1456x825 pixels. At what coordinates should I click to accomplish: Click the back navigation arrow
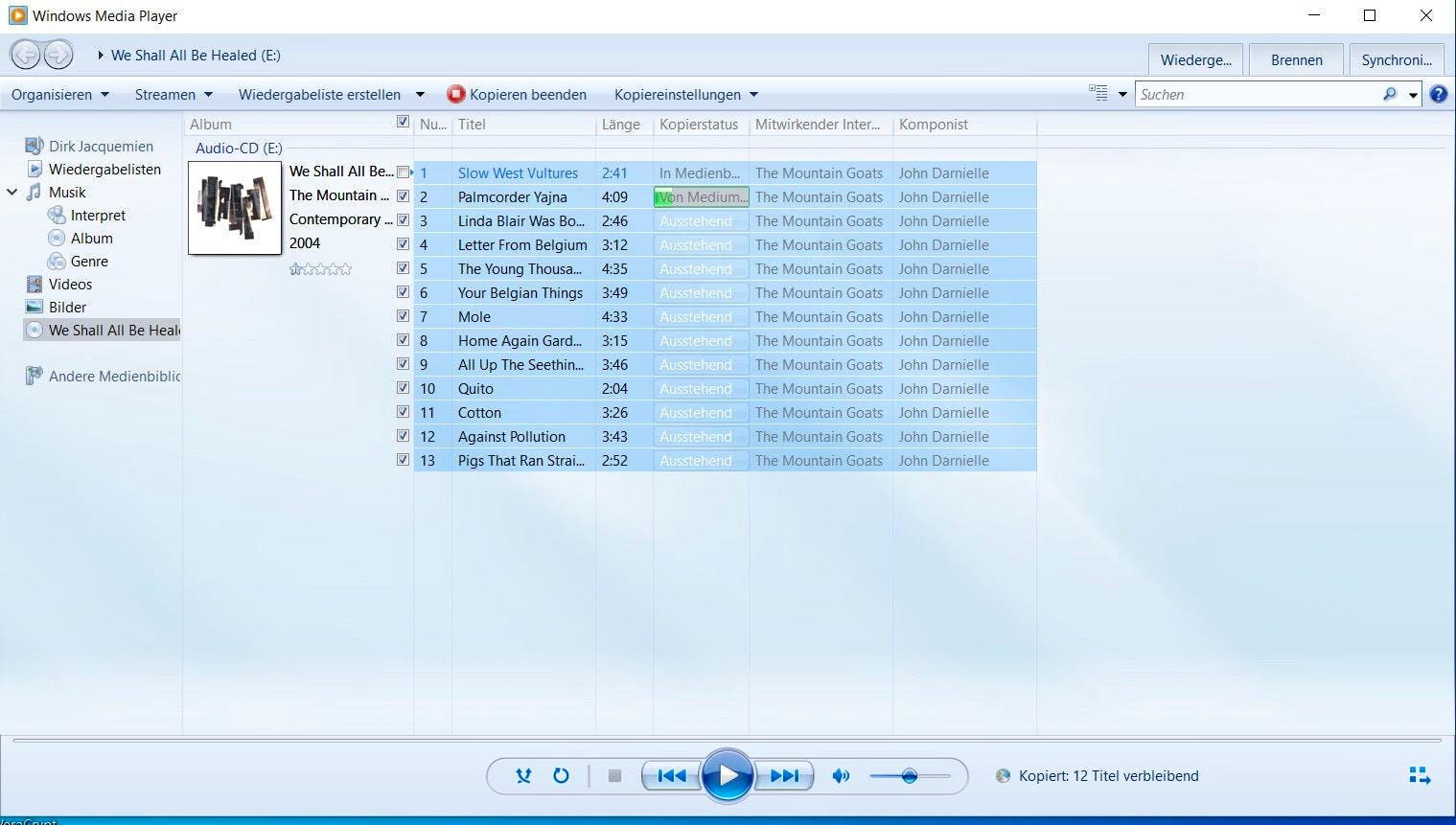point(27,55)
